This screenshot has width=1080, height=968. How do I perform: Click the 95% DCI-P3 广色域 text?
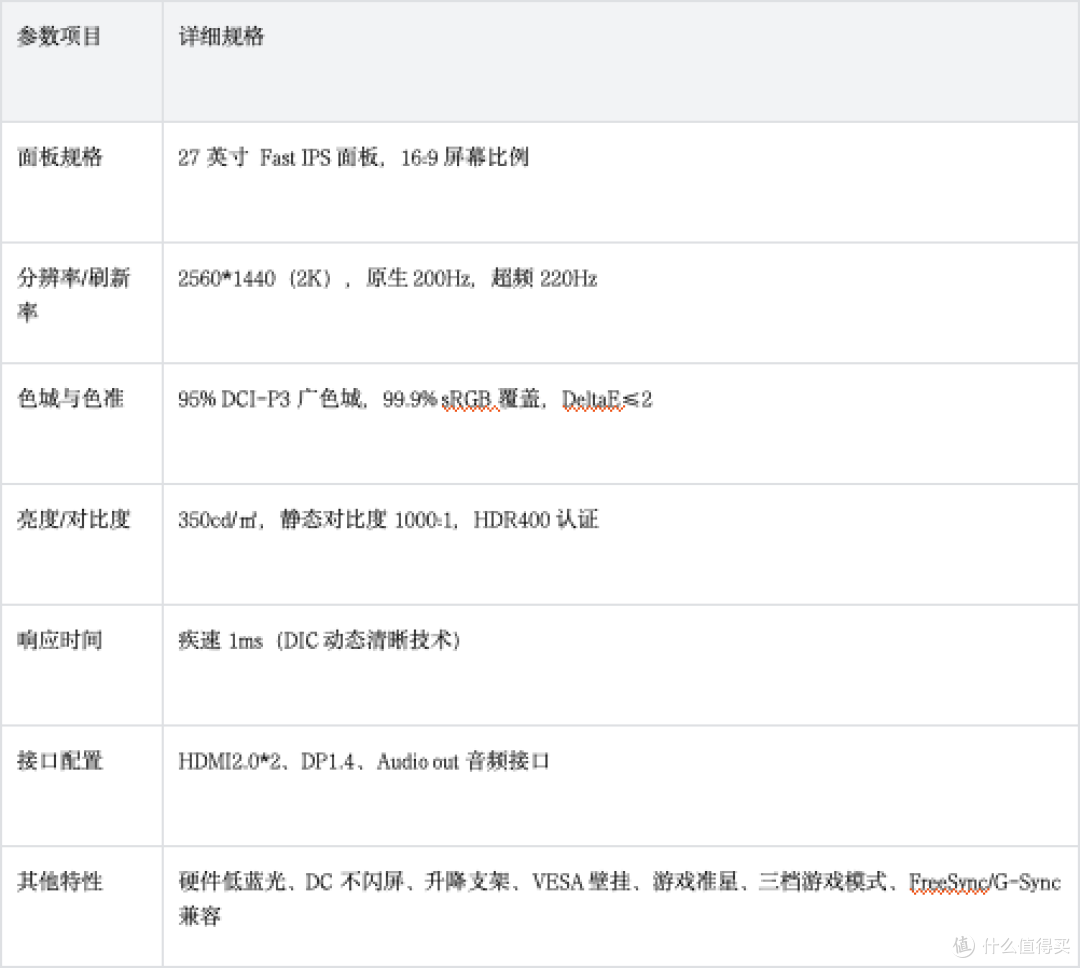point(270,399)
